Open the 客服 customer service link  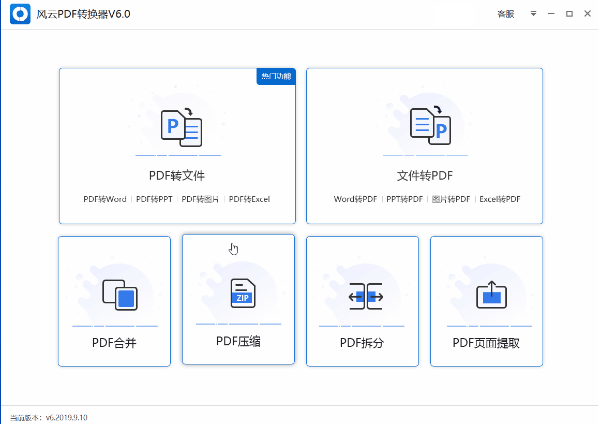point(506,14)
